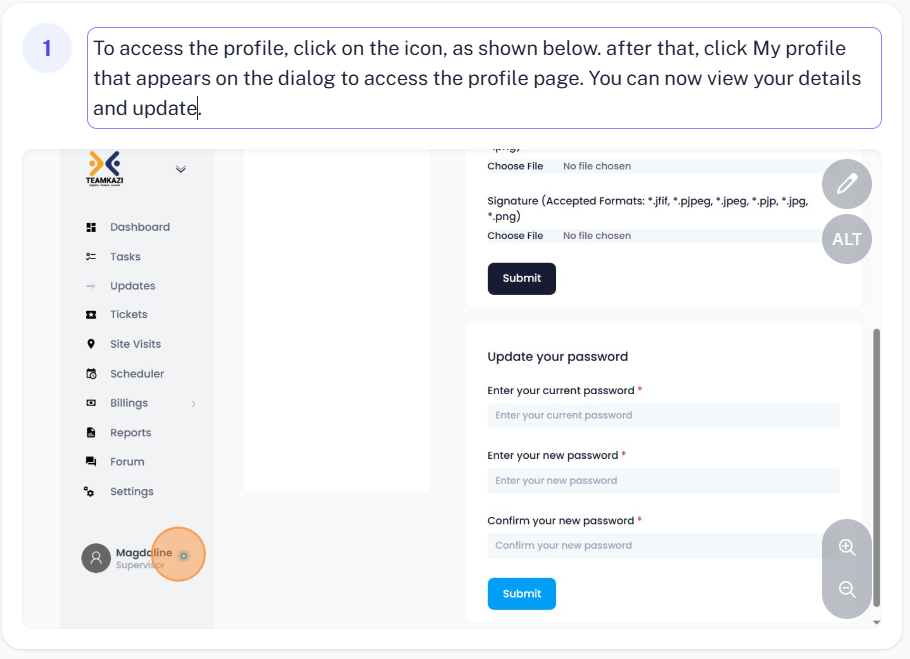Click the ALT text button
This screenshot has width=910, height=659.
[847, 239]
